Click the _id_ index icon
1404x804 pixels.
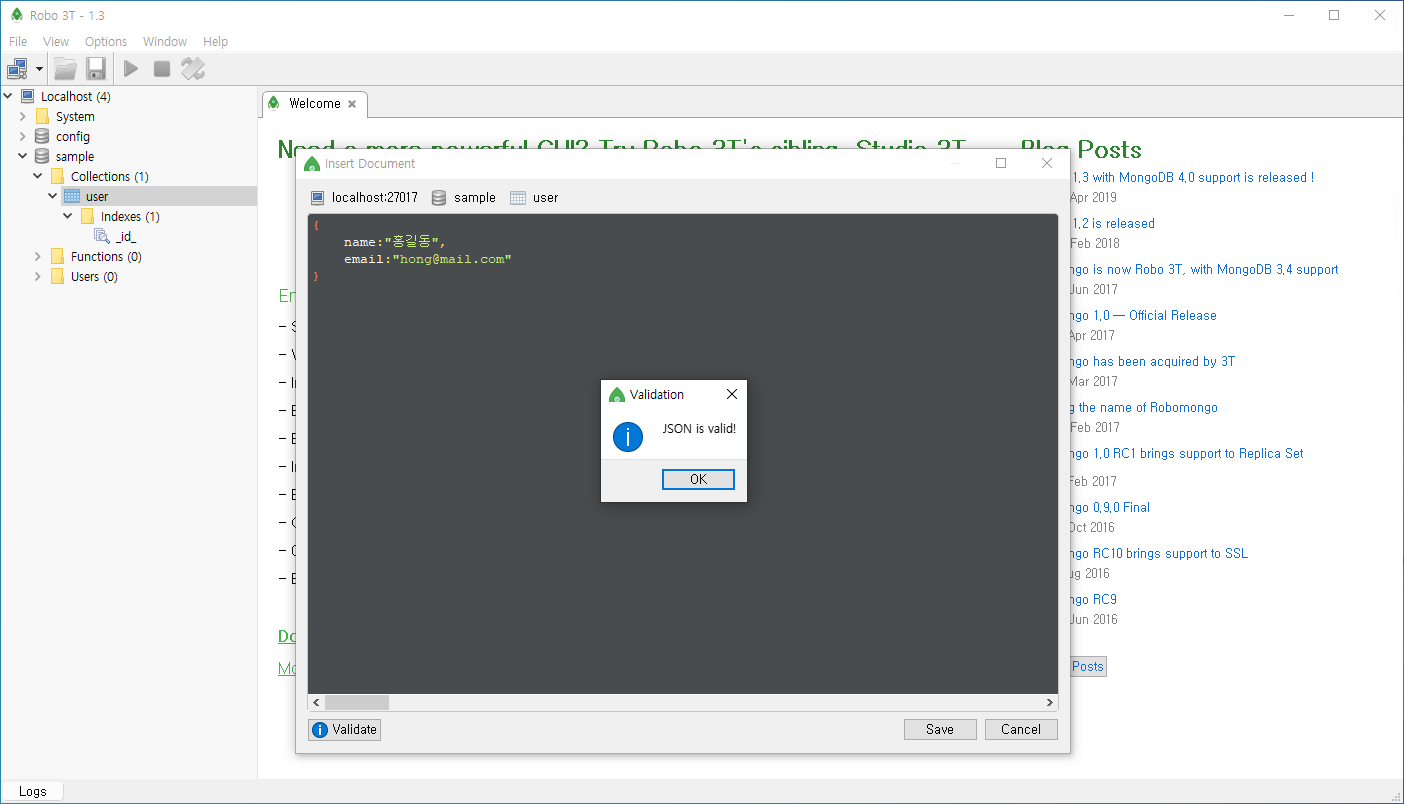coord(102,236)
